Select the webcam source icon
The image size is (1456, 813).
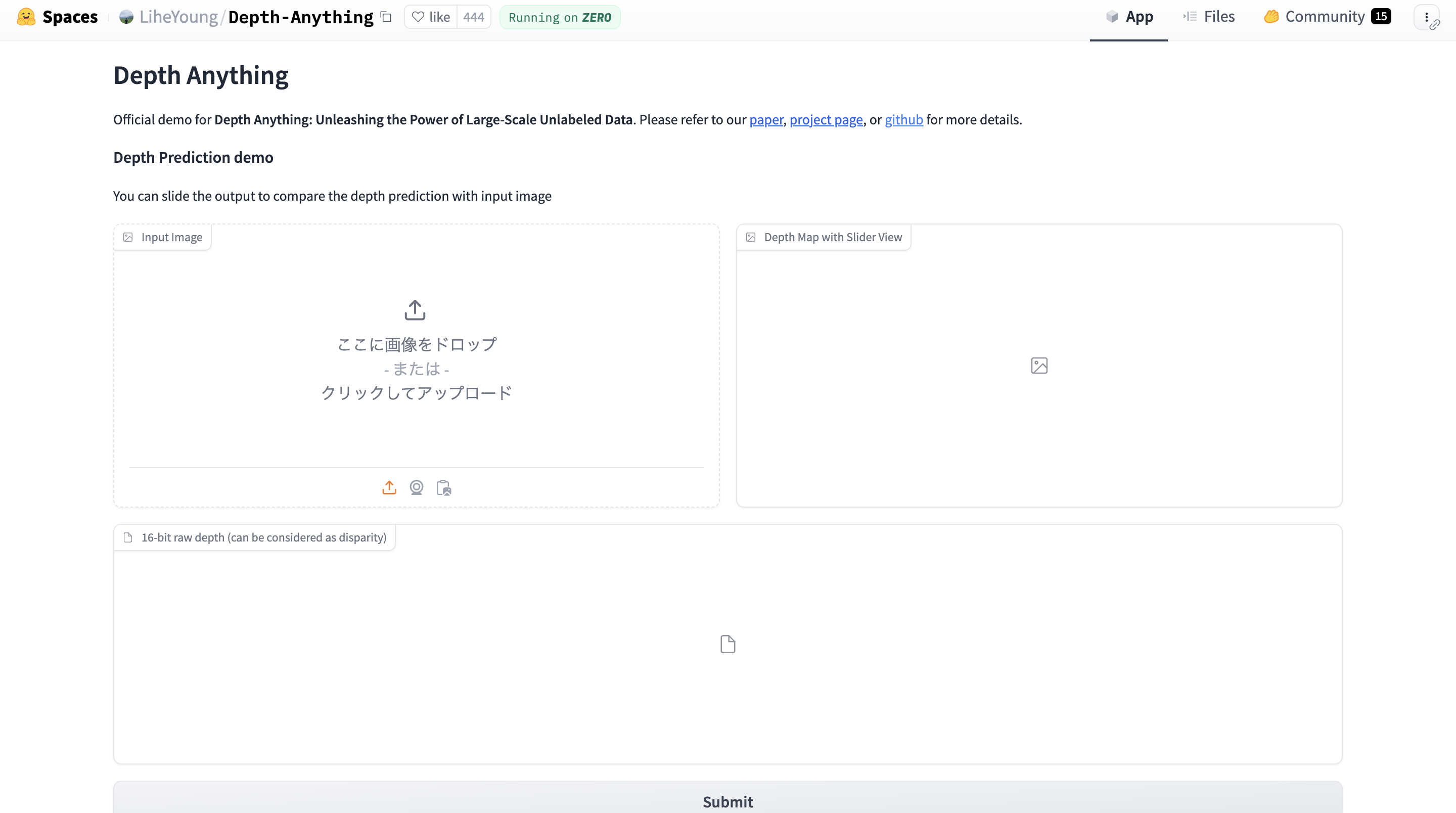(417, 487)
